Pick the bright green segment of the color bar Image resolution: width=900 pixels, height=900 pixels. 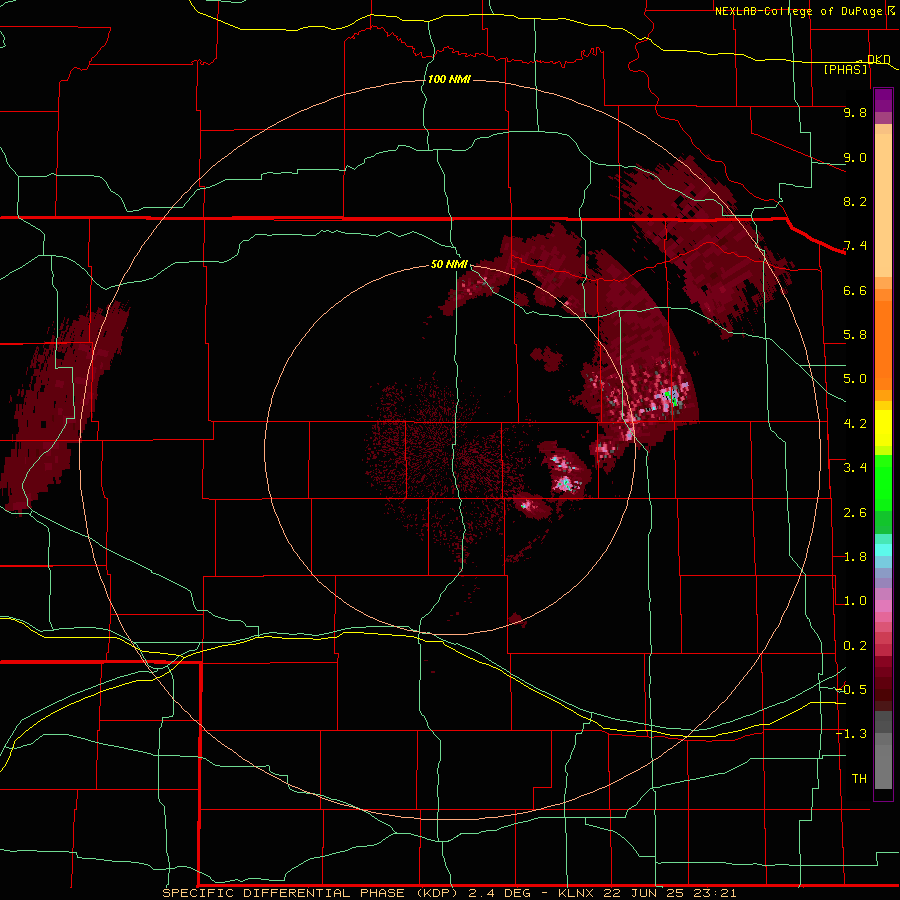click(x=883, y=482)
